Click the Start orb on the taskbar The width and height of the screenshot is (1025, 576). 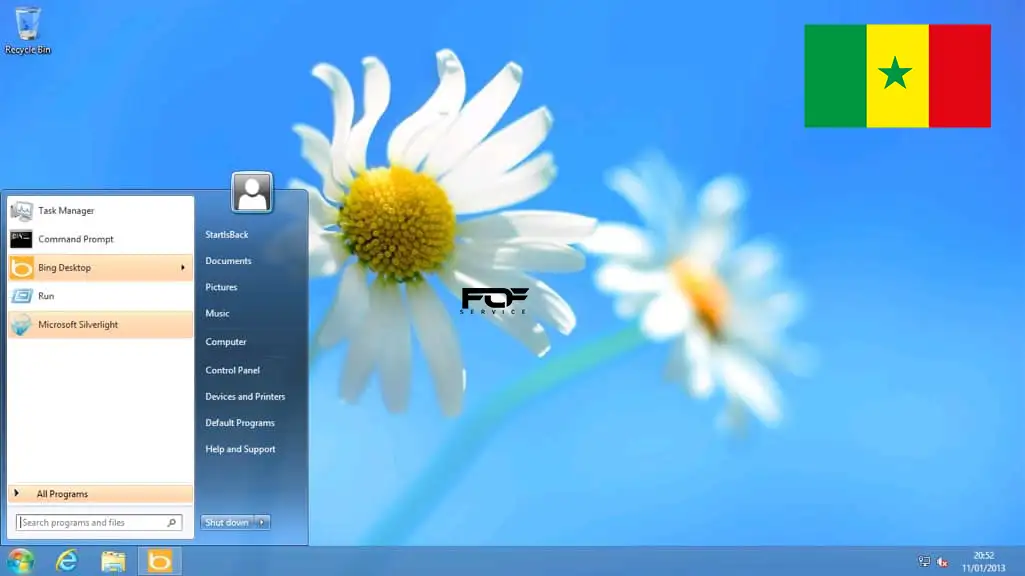[18, 561]
